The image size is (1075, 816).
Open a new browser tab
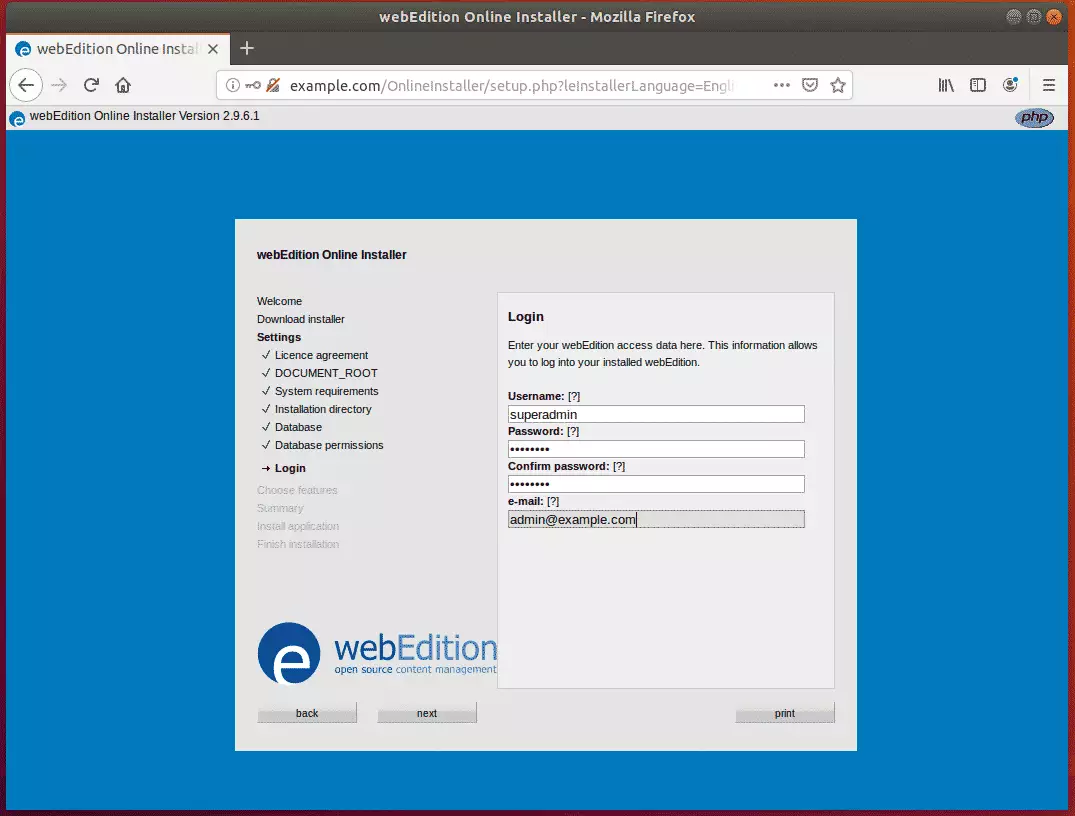point(247,48)
